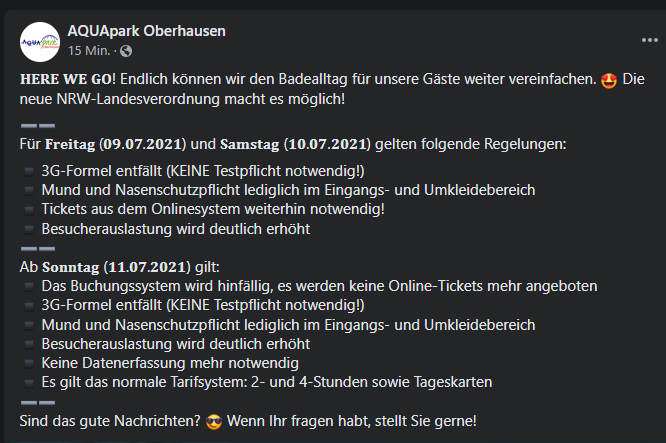Click bullet icon beside "Keine Datenerfassung mehr notwendig"

click(27, 363)
